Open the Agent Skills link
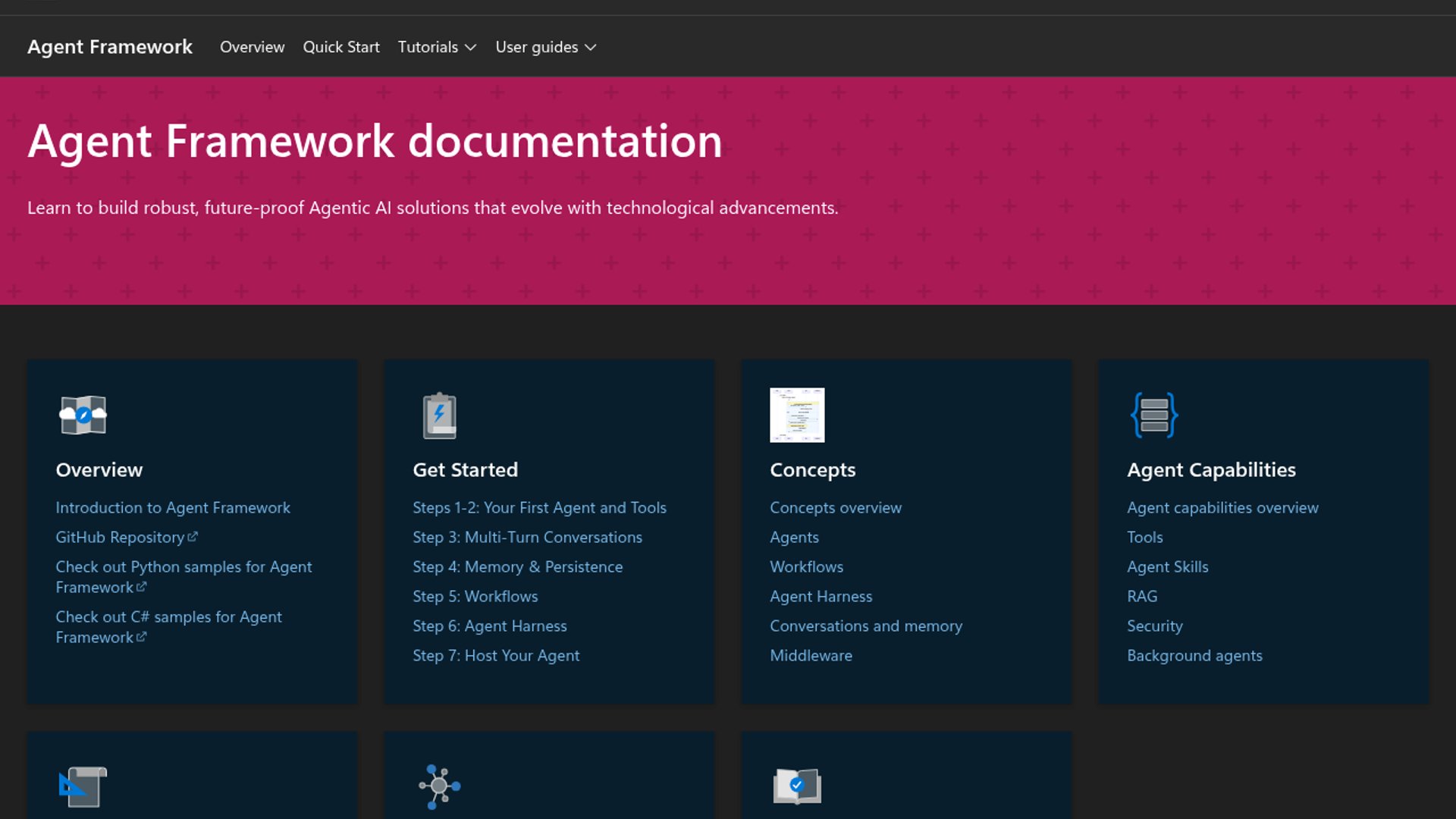The width and height of the screenshot is (1456, 819). [1167, 566]
